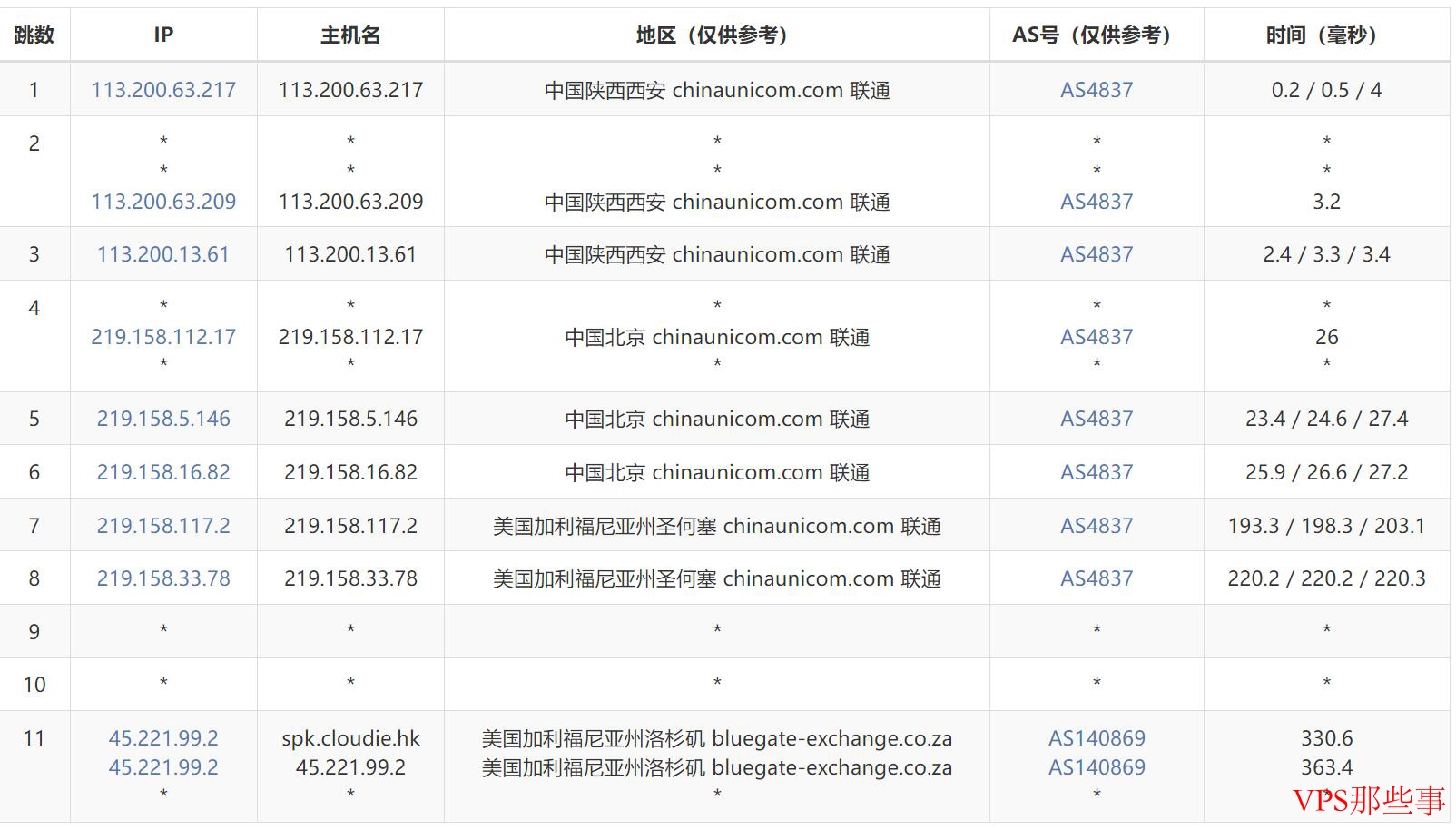Viewport: 1456px width, 830px height.
Task: Click AS4837 link in hop 1 row
Action: 1097,90
